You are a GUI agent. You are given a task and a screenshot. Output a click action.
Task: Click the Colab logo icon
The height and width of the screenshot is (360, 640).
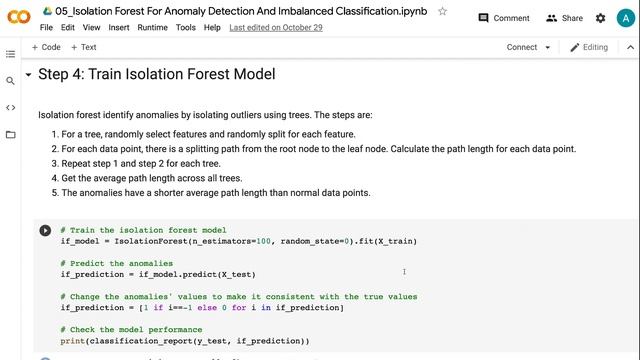(x=19, y=17)
